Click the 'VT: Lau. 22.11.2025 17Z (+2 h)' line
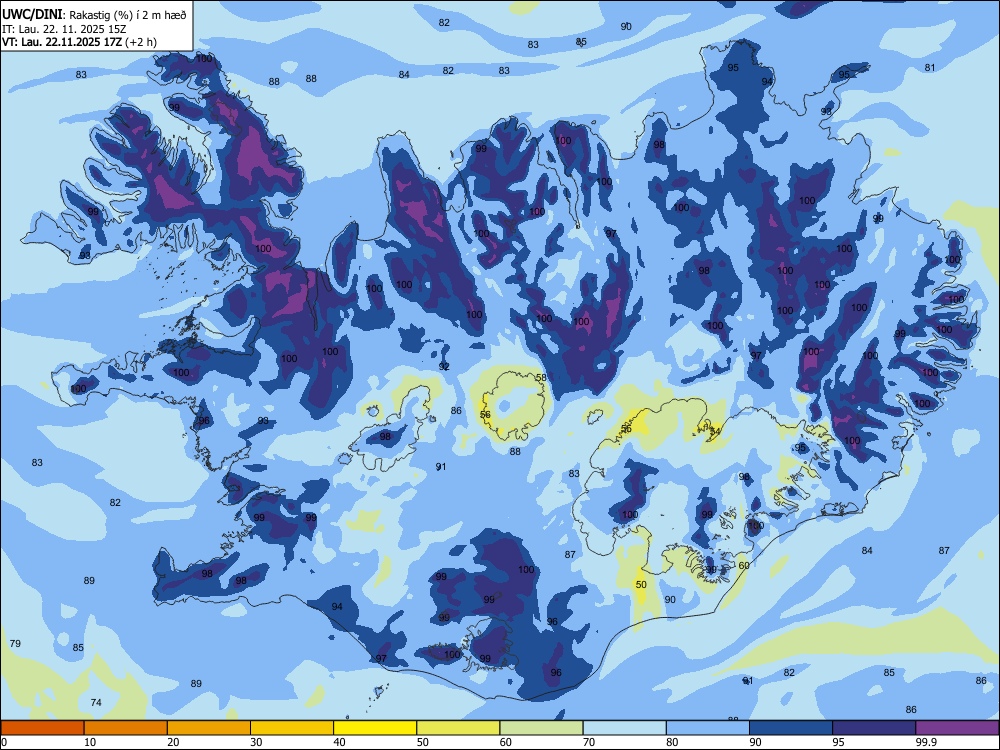Viewport: 1000px width, 750px height. (79, 42)
